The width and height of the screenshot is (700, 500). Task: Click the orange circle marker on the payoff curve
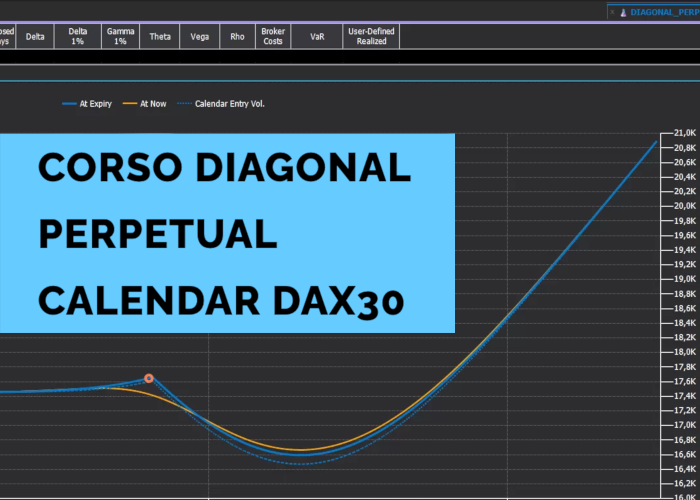click(149, 379)
